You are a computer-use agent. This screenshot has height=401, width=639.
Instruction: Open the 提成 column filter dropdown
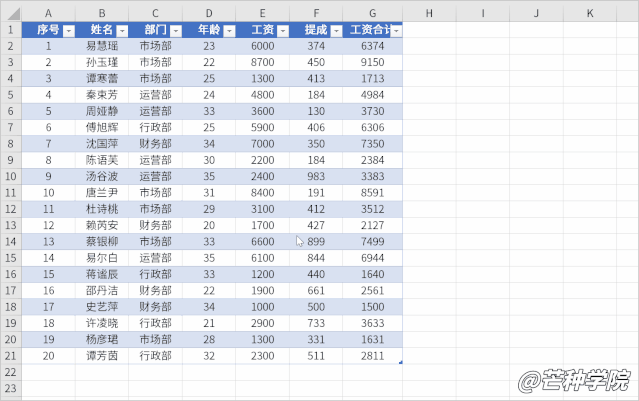(335, 31)
